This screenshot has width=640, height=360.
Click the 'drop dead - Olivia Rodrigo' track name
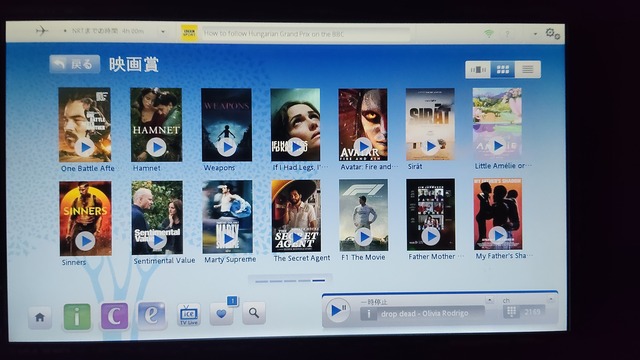click(424, 313)
